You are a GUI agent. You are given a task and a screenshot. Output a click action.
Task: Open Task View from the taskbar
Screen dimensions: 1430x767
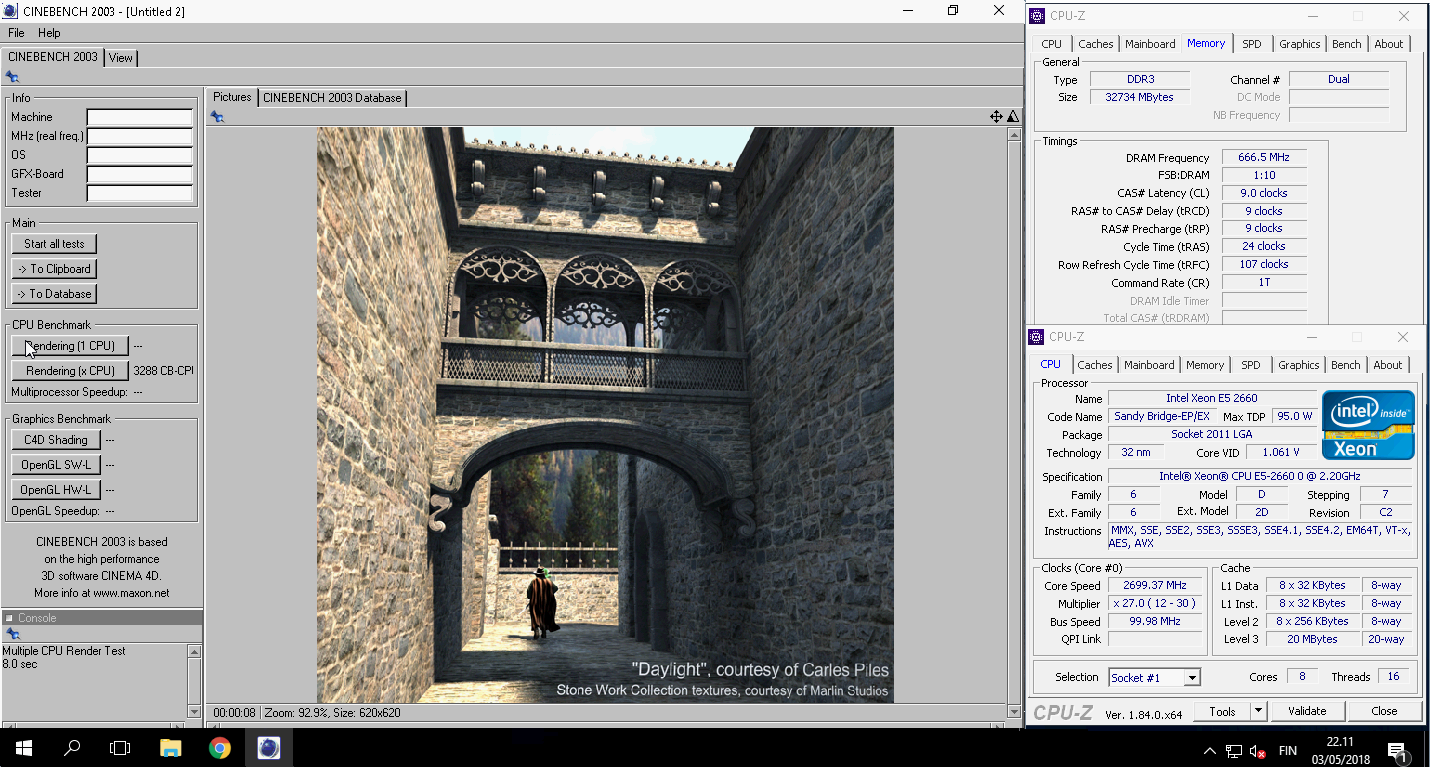click(x=120, y=748)
